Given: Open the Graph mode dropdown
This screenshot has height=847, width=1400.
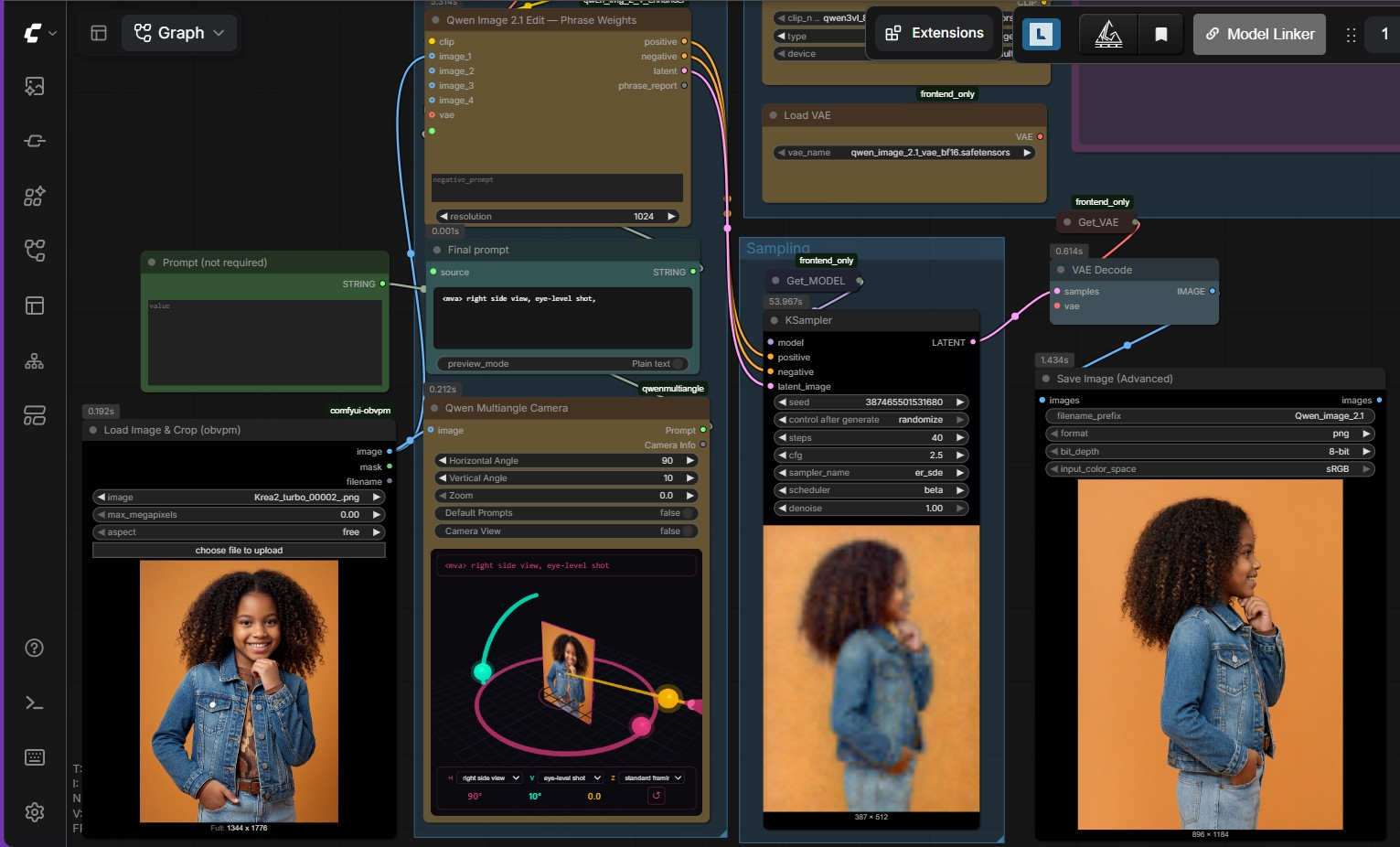Looking at the screenshot, I should [179, 33].
